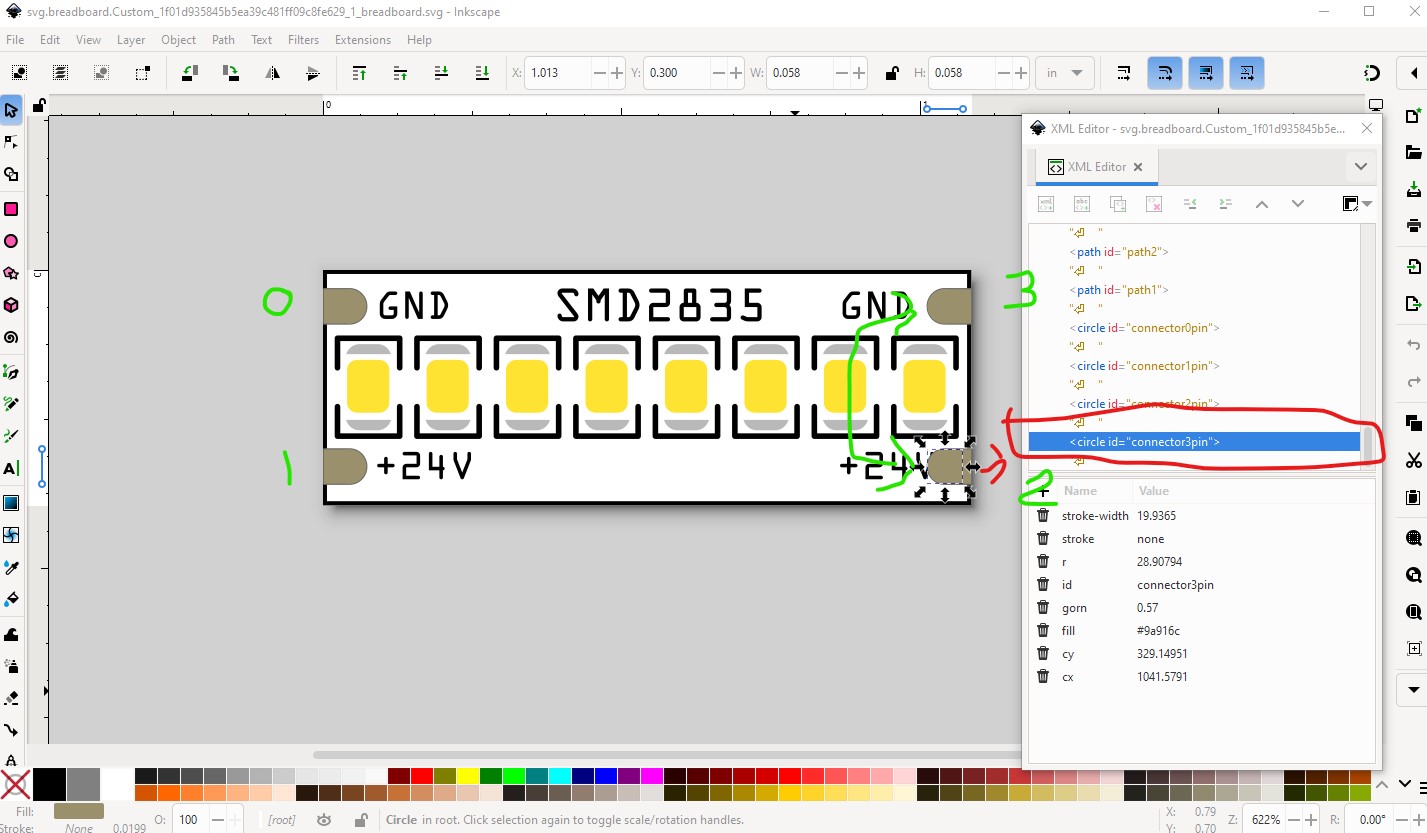Select the Rectangle tool
Screen dimensions: 1427x833
pos(11,209)
